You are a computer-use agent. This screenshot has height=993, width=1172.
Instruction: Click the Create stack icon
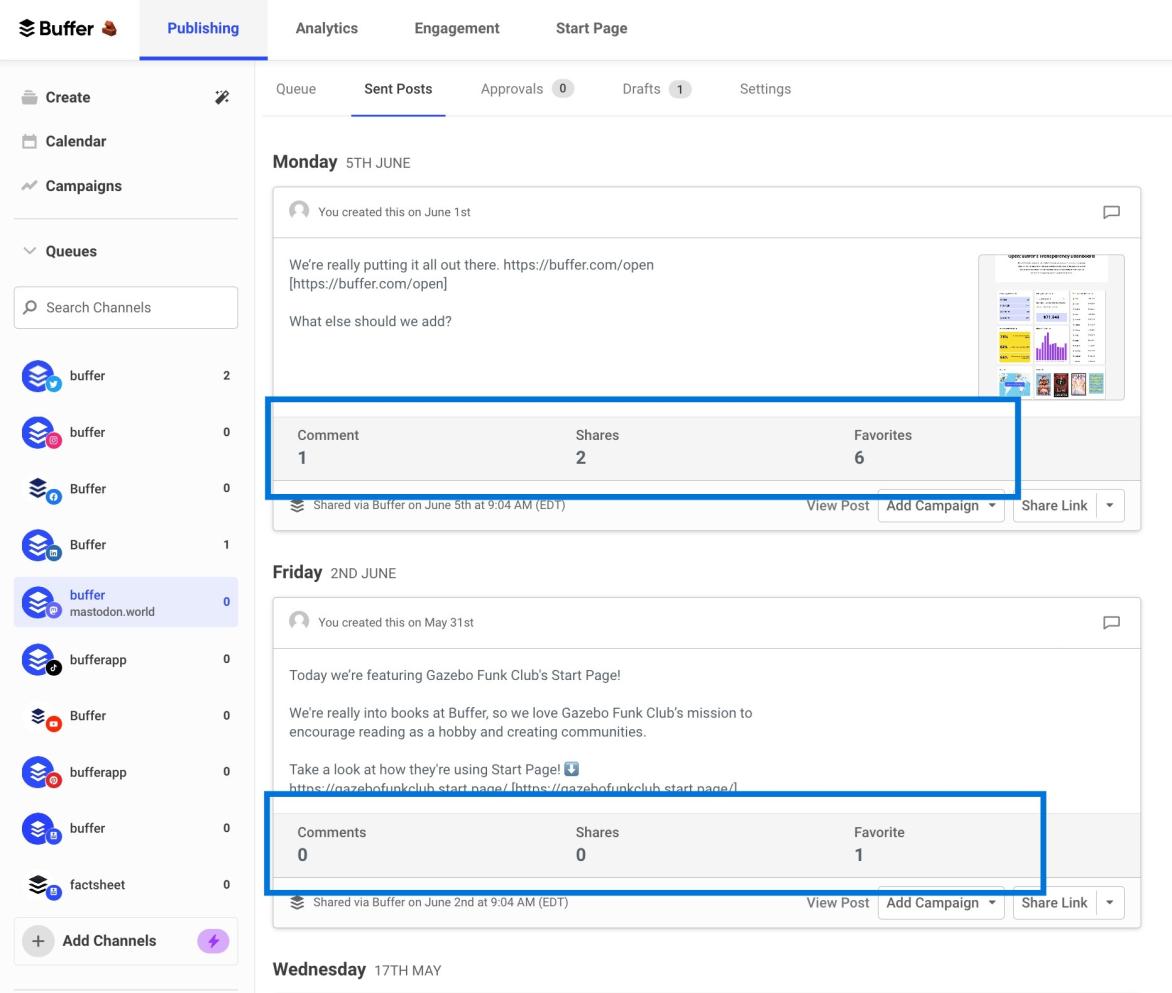[x=29, y=97]
